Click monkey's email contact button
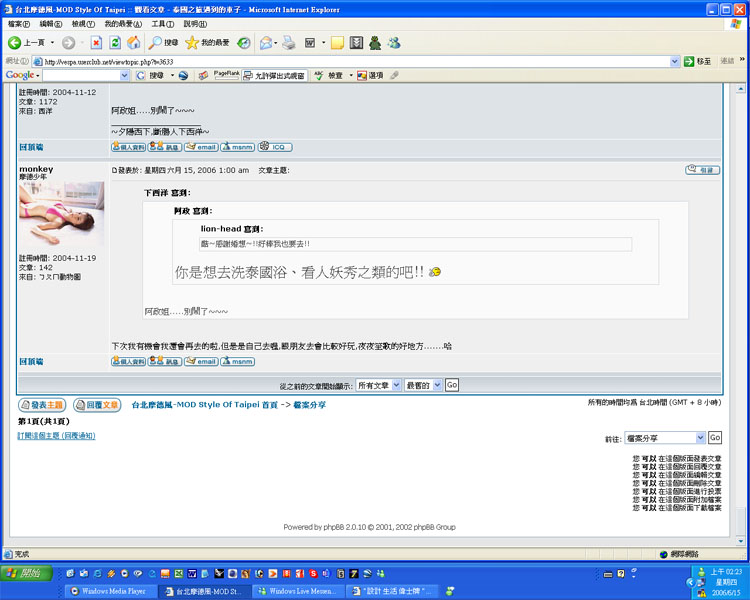Viewport: 750px width, 600px height. point(201,361)
